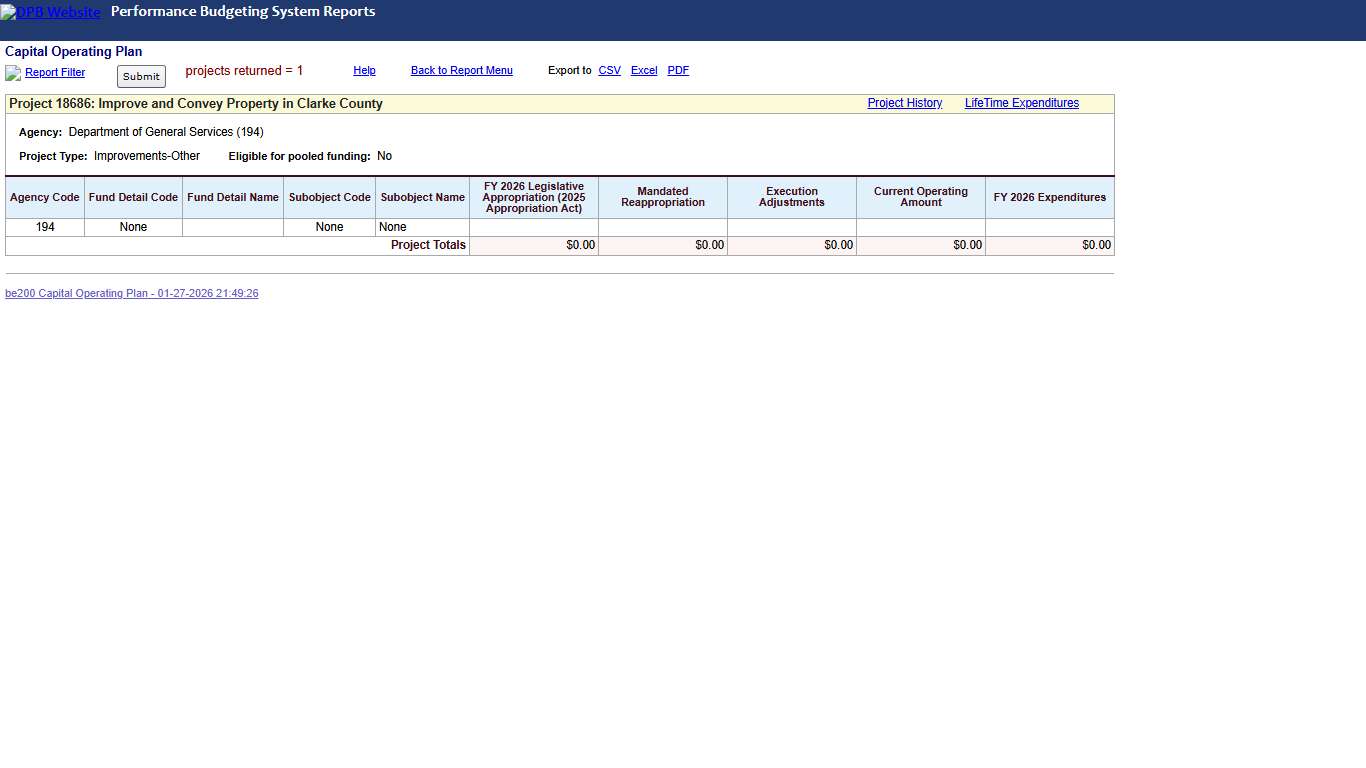Click the Subobject Name column header
The image size is (1366, 768).
[422, 198]
